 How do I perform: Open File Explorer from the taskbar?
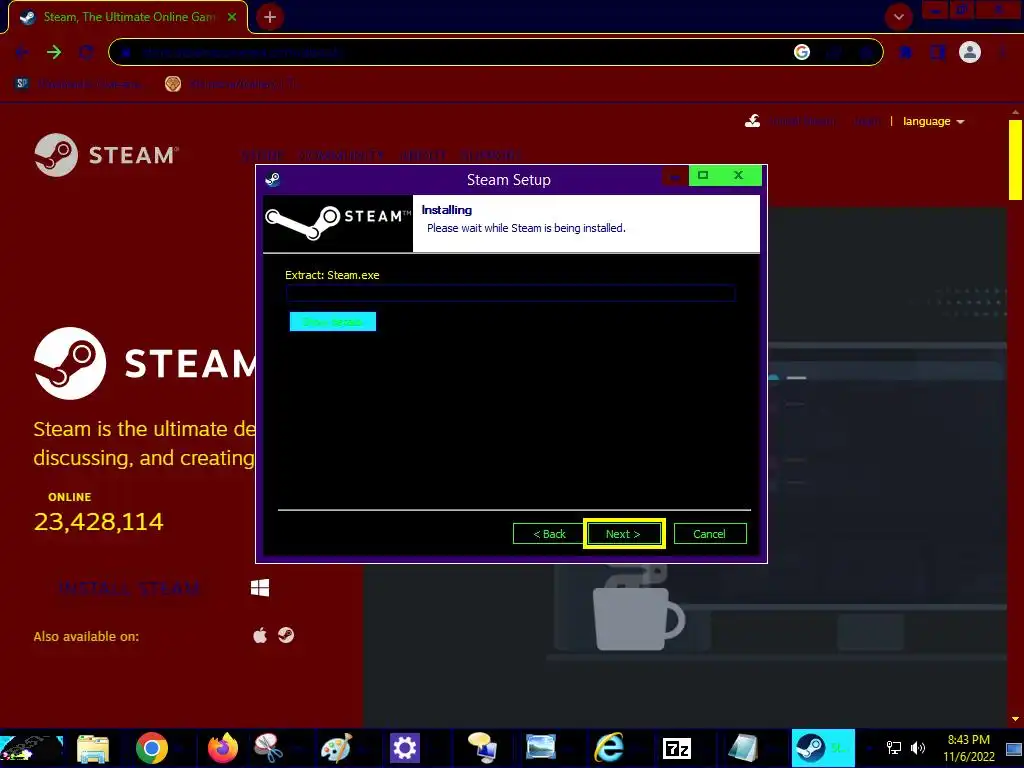click(93, 748)
